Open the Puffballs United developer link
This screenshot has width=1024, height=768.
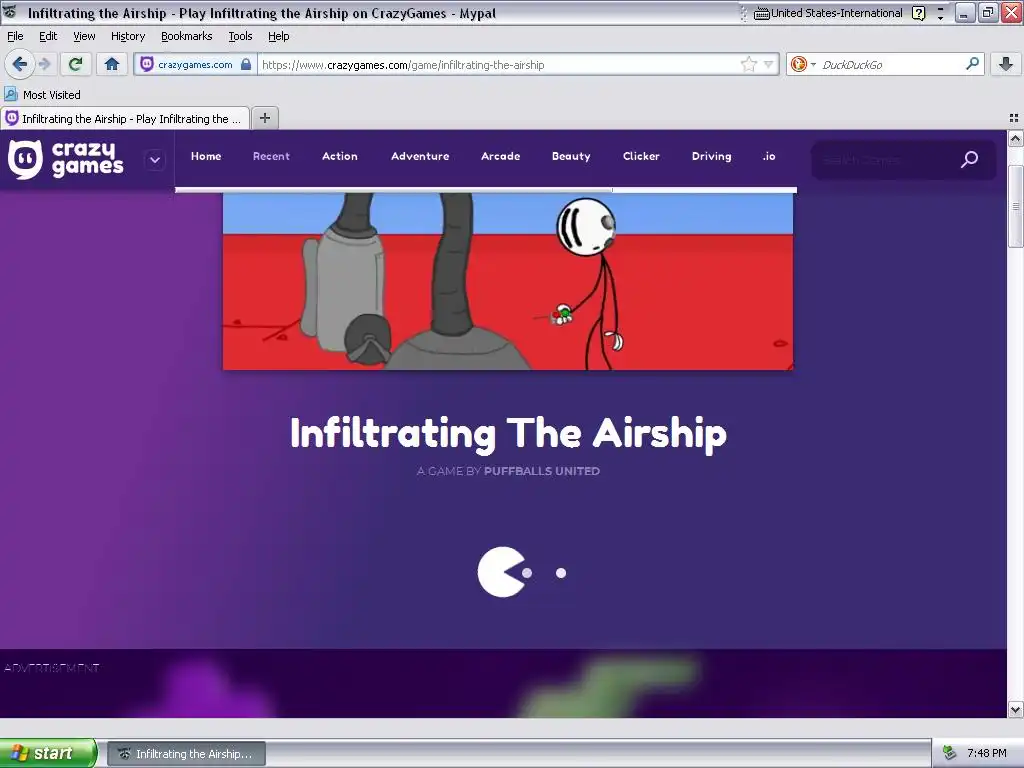click(x=541, y=471)
